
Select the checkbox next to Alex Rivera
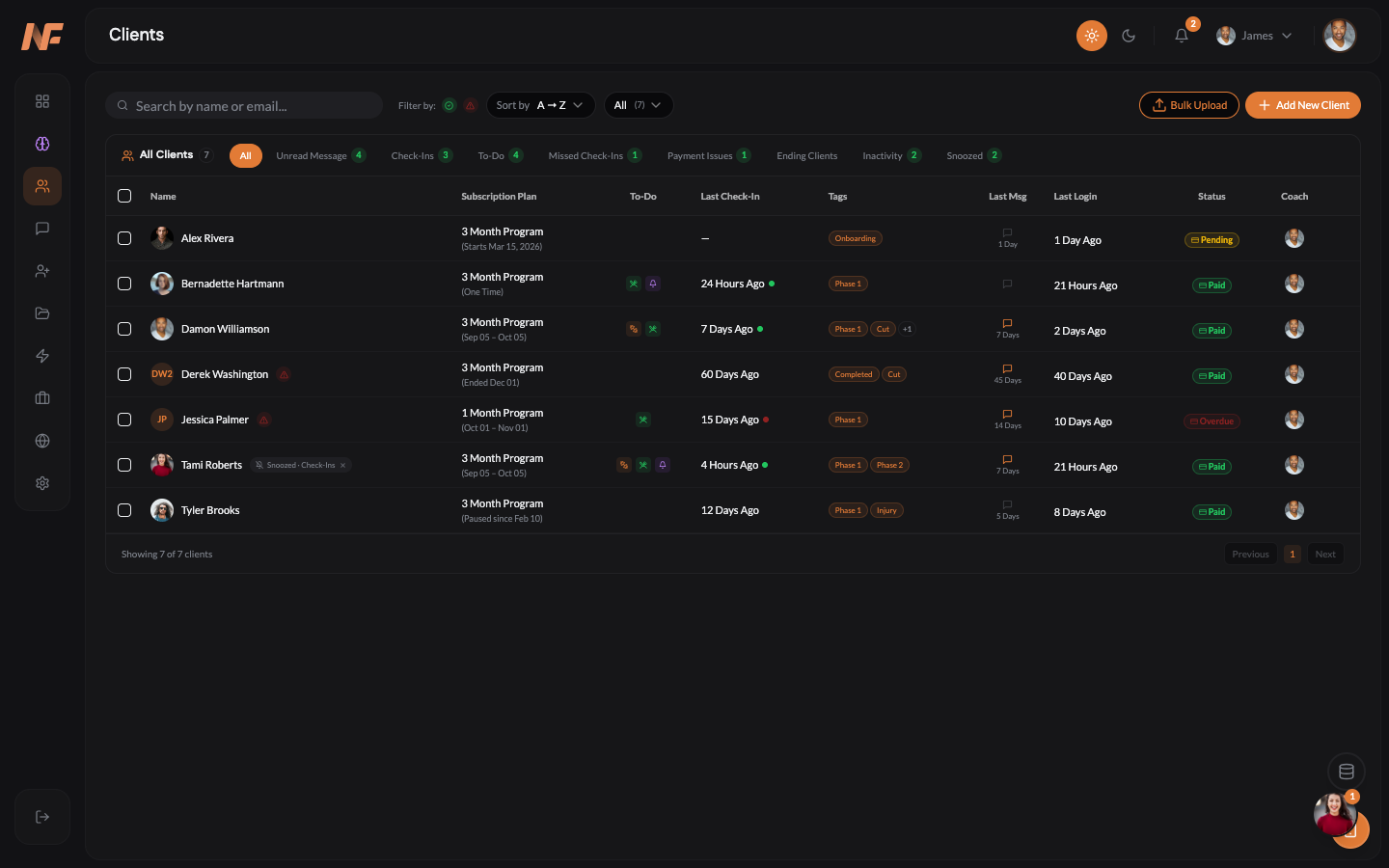pyautogui.click(x=123, y=237)
